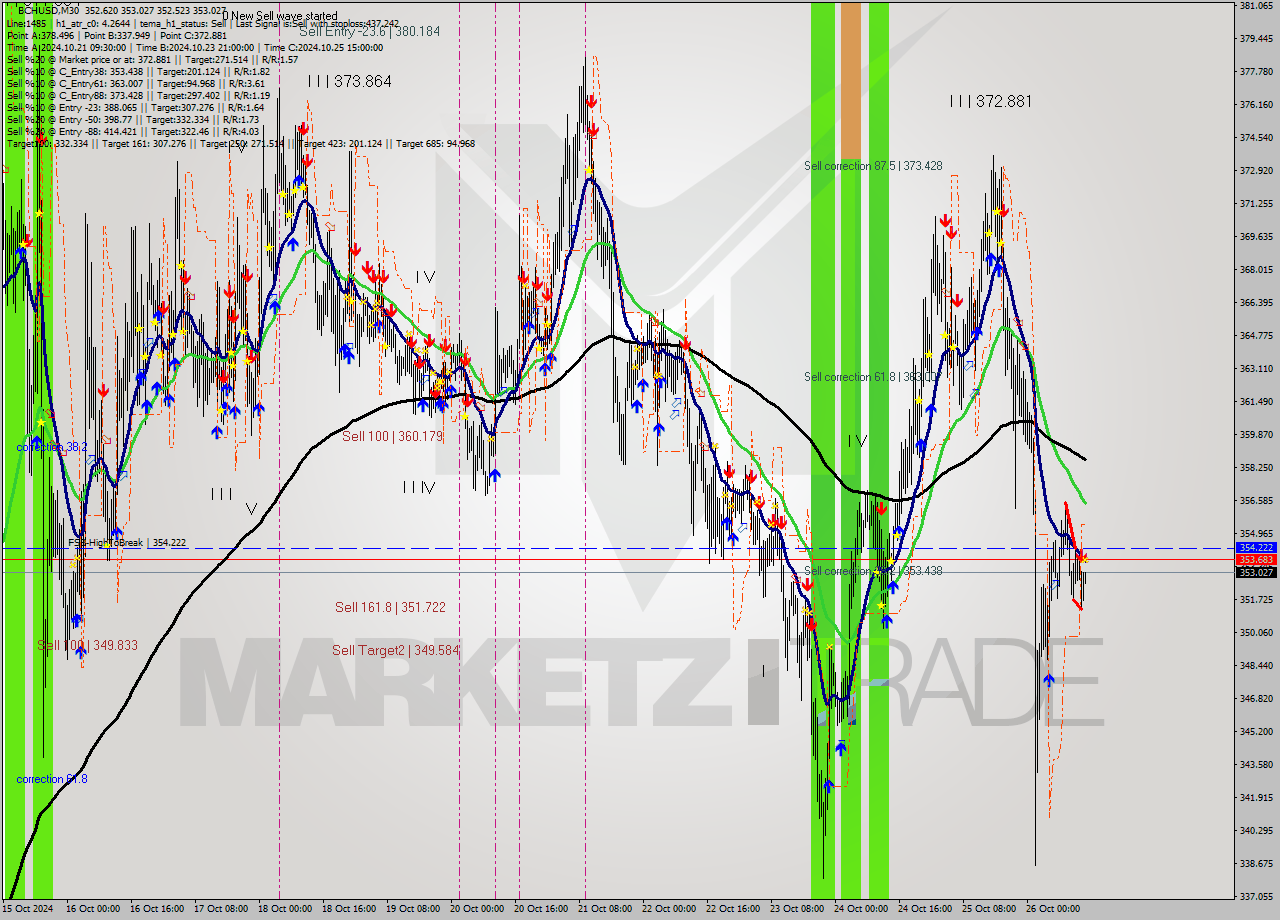Click the '23 Oct 08:00' time axis label

797,909
